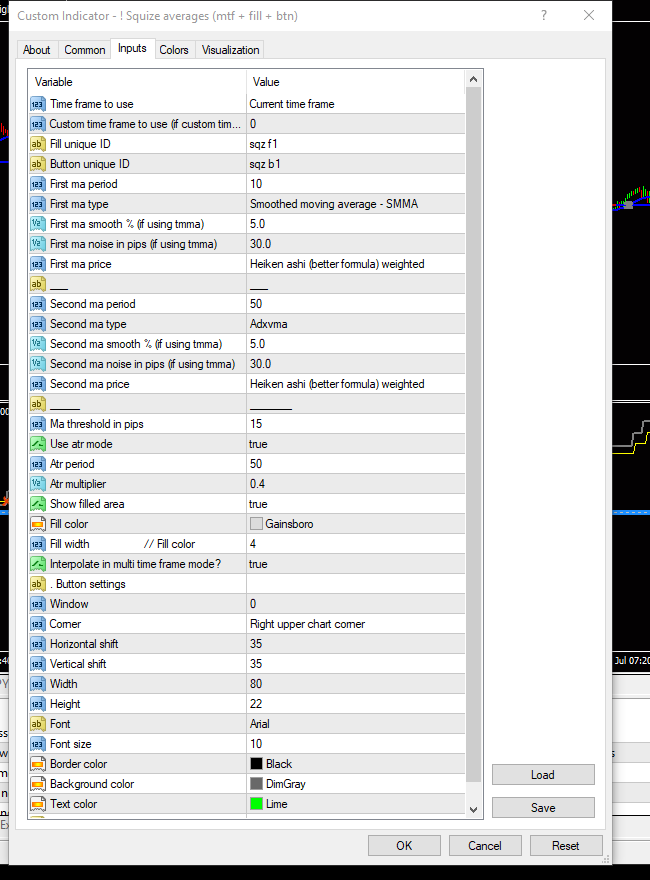Open the Corner Right upper chart corner value
650x880 pixels.
356,624
